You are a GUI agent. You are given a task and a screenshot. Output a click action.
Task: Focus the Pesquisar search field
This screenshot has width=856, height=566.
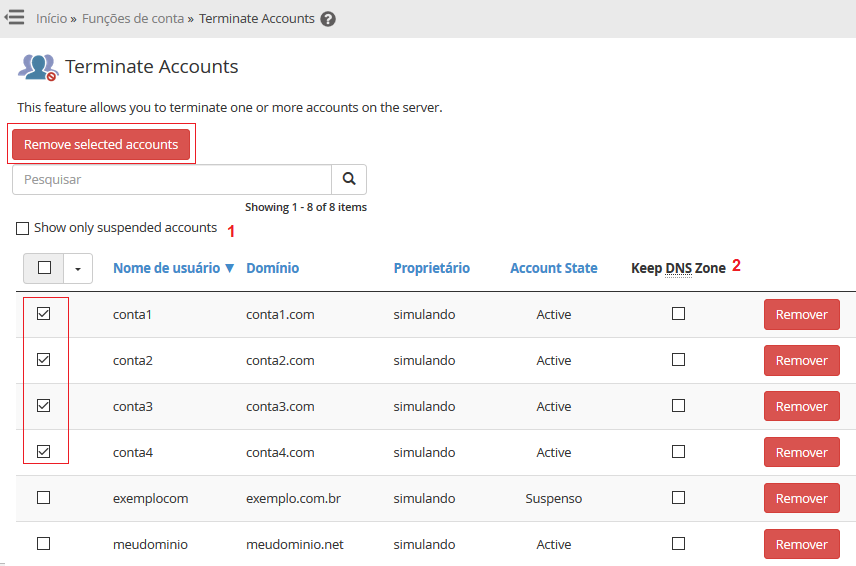click(172, 179)
